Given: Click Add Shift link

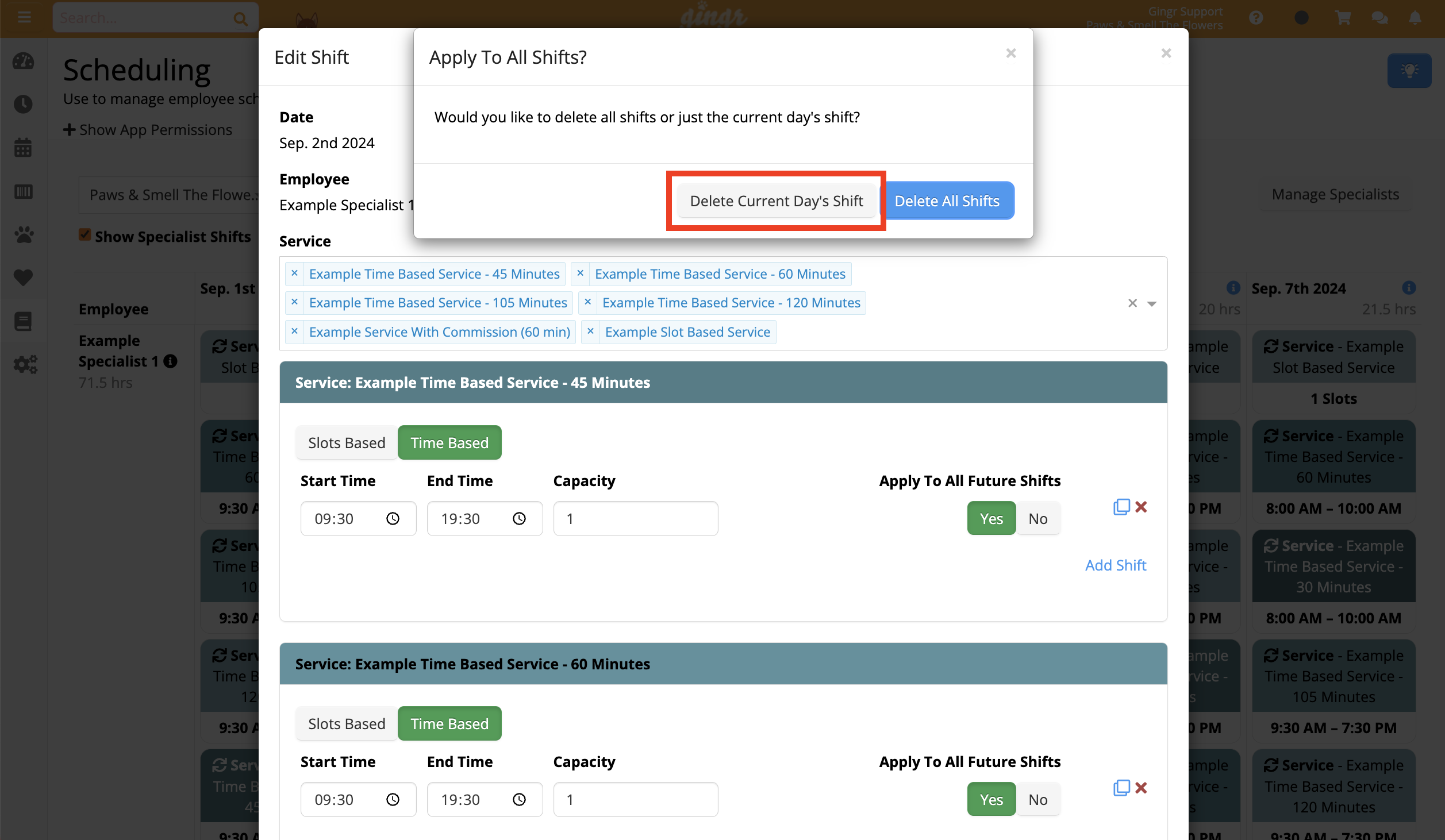Looking at the screenshot, I should point(1116,565).
